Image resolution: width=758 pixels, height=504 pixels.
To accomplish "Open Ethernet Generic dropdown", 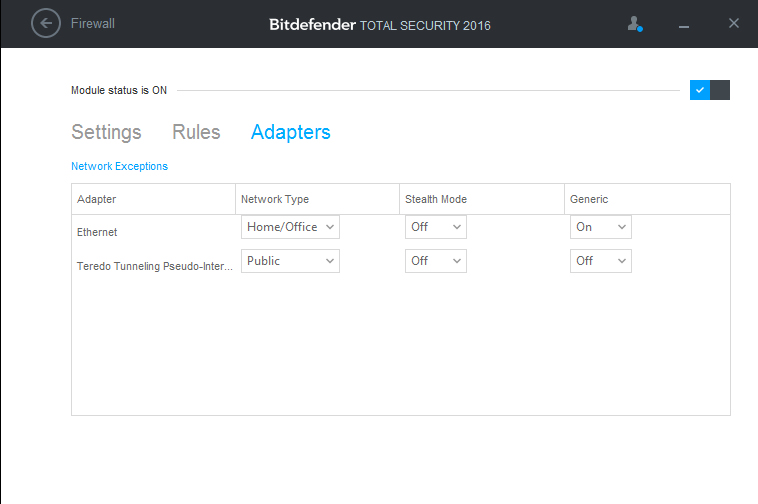I will click(600, 227).
